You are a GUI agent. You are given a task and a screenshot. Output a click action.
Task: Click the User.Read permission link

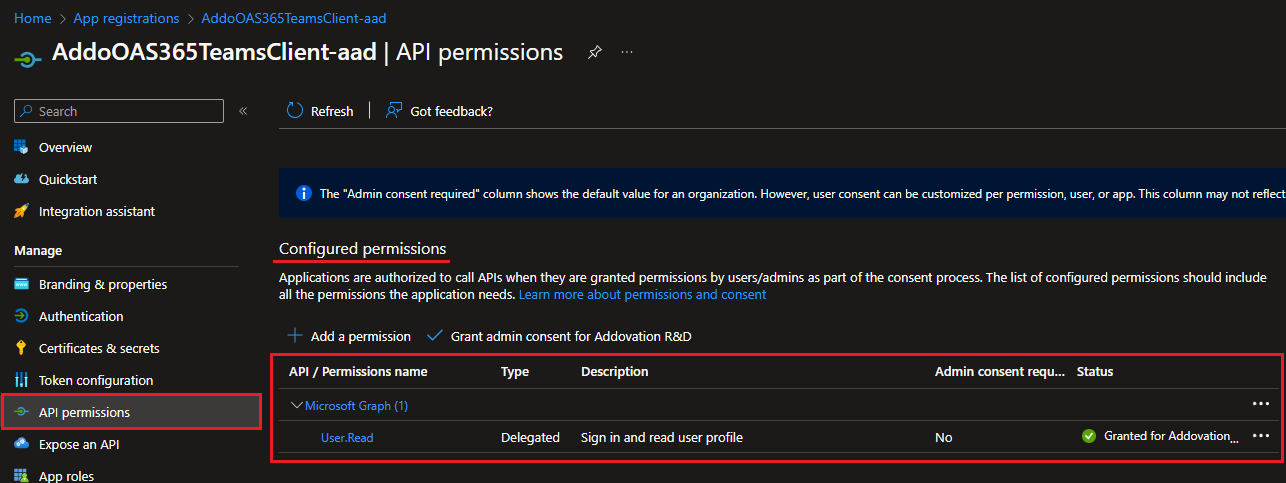[347, 437]
